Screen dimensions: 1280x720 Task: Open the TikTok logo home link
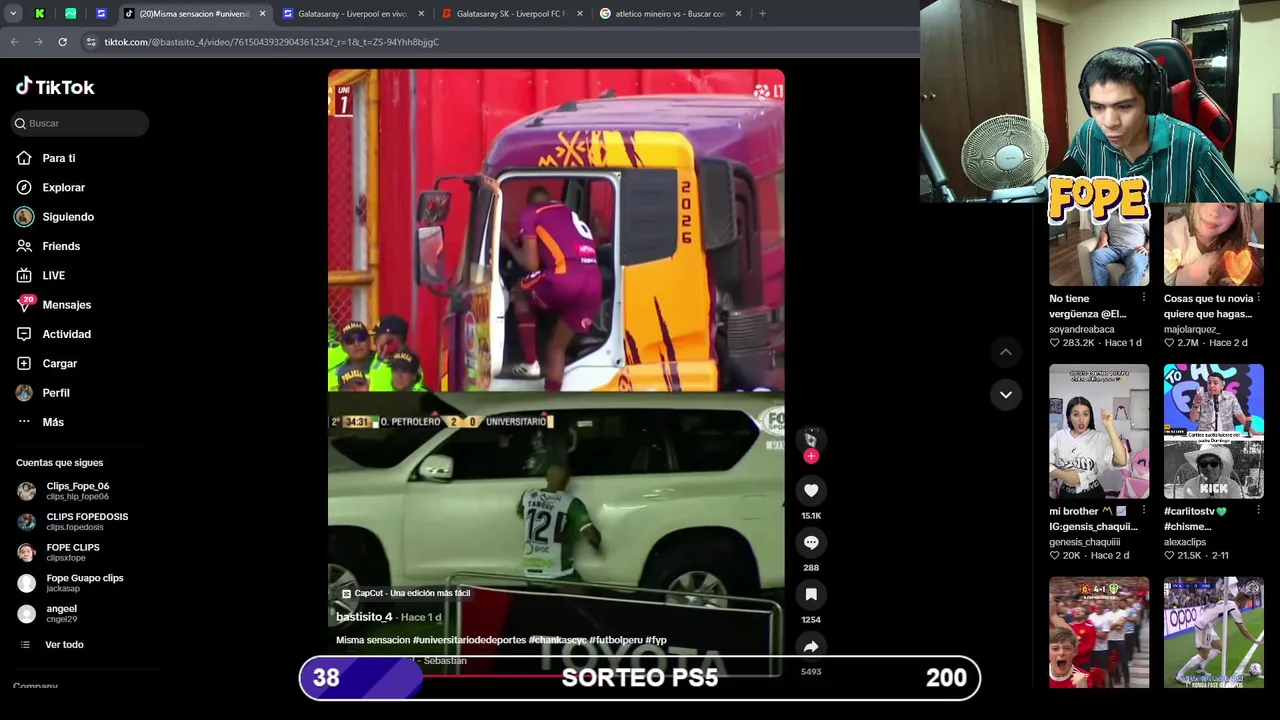pos(55,87)
